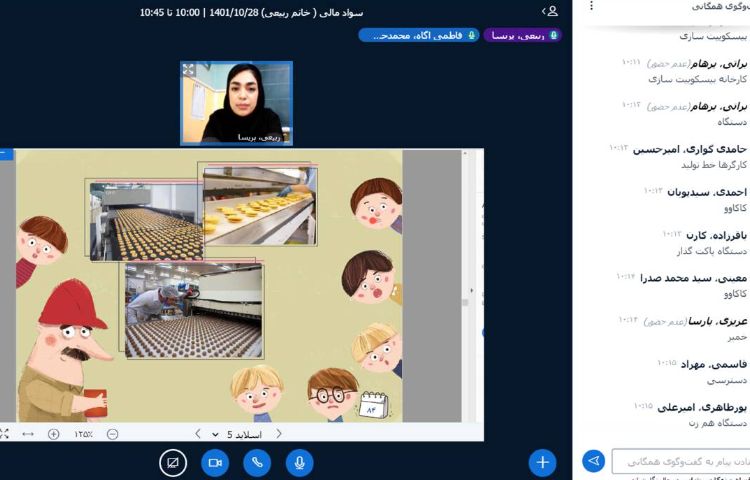This screenshot has width=750, height=480.
Task: Start screen sharing
Action: 173,463
